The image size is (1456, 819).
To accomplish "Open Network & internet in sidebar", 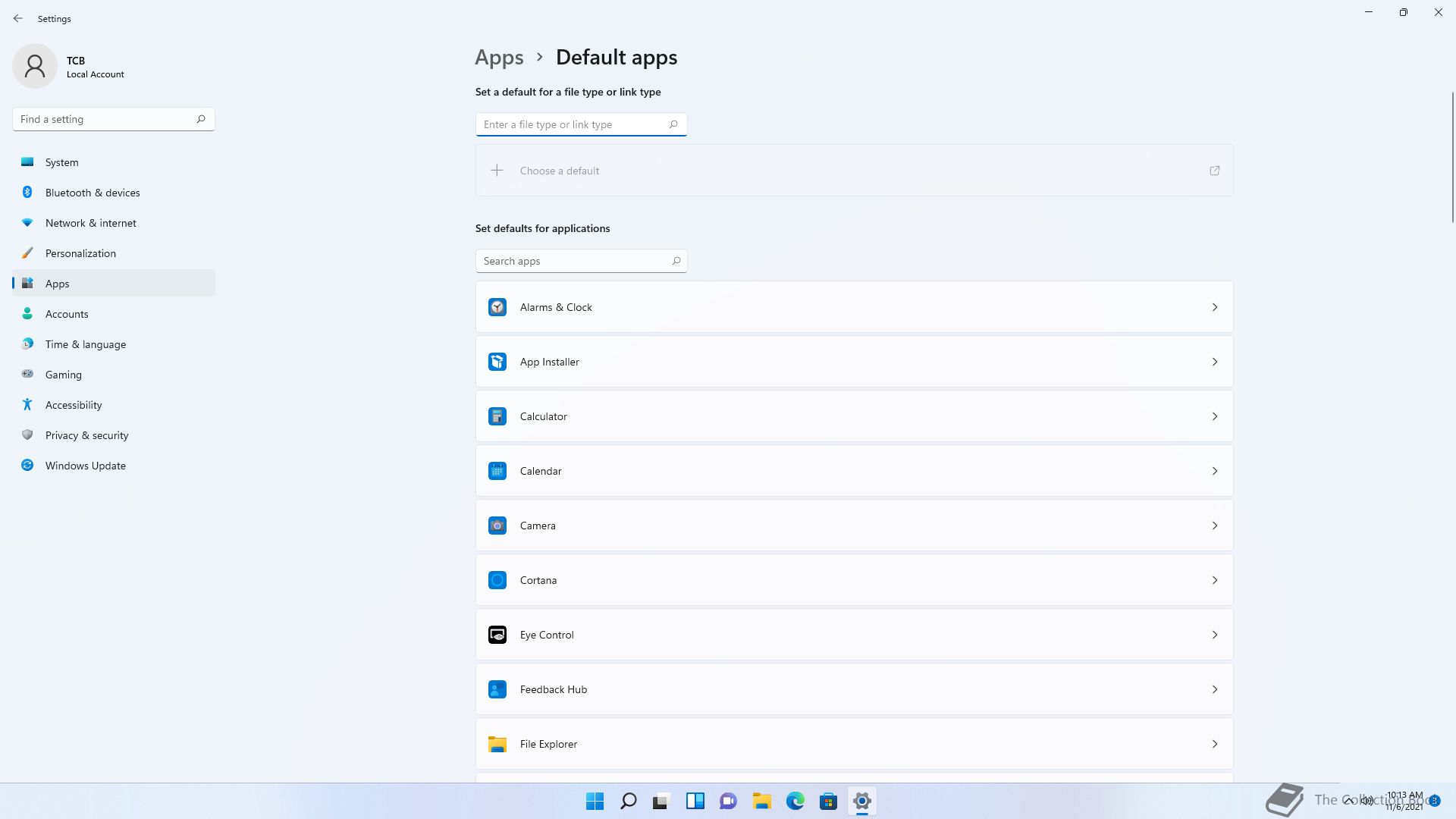I will (x=114, y=223).
